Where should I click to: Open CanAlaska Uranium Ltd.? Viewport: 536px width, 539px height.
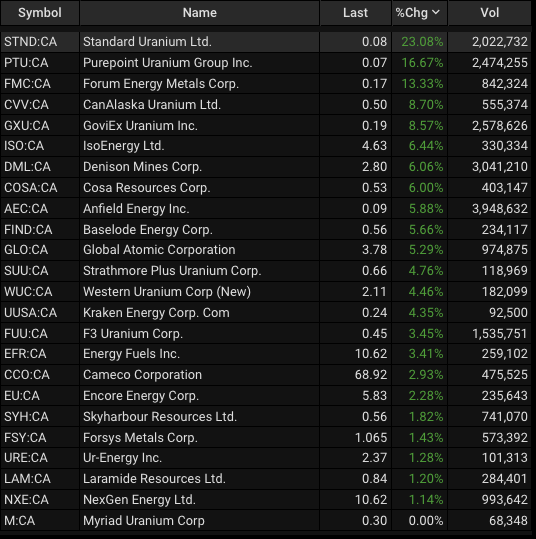click(152, 105)
